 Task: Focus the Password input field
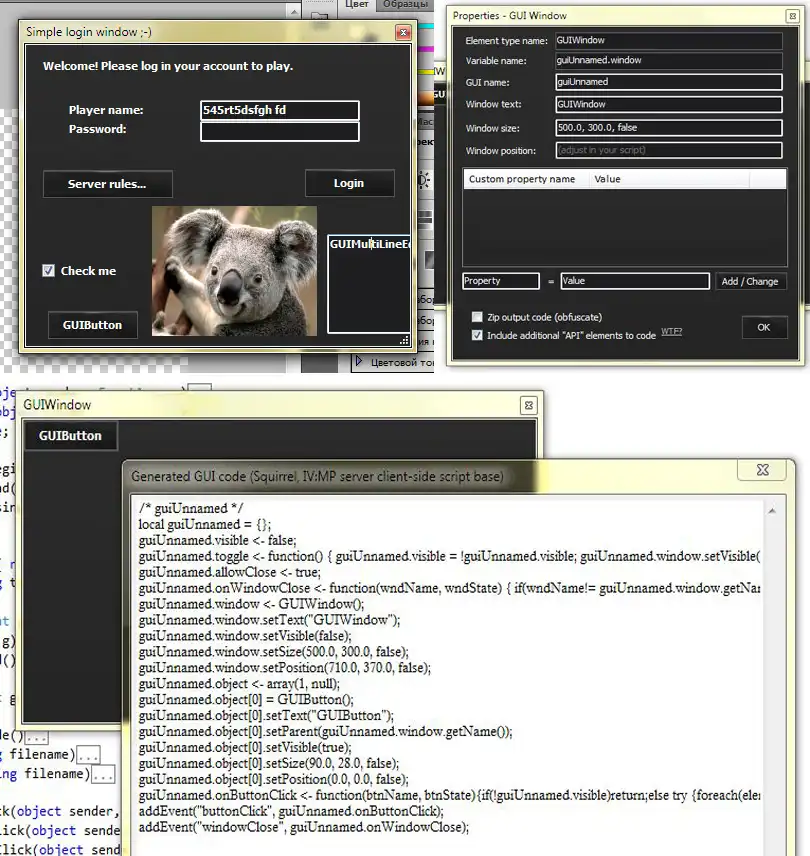(279, 132)
